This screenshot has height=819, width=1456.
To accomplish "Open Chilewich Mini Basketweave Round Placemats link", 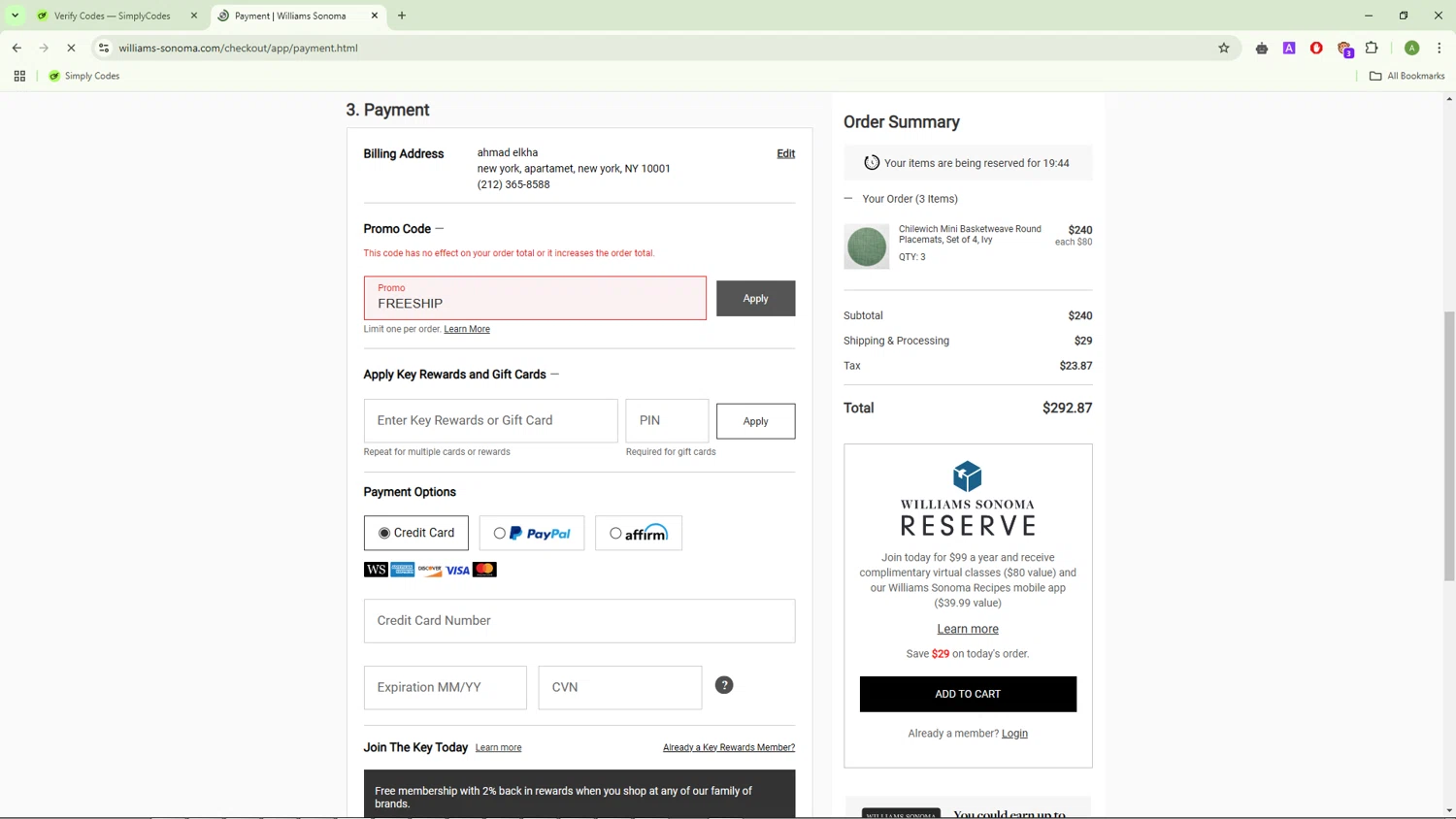I will click(x=970, y=234).
